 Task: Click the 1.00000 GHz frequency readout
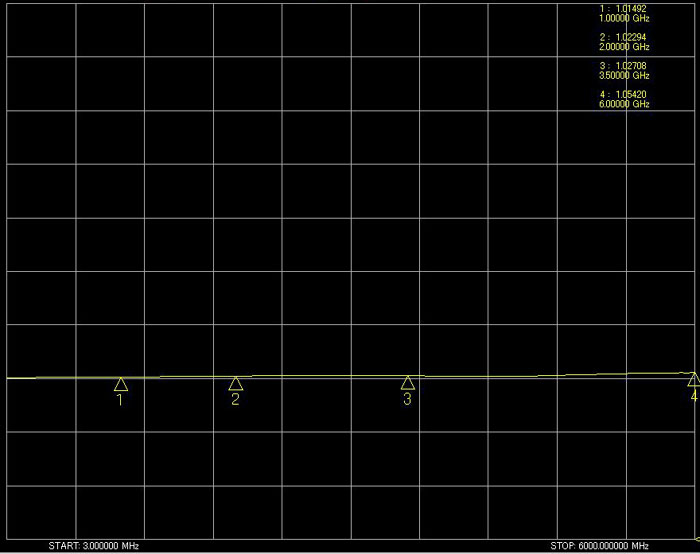coord(624,18)
